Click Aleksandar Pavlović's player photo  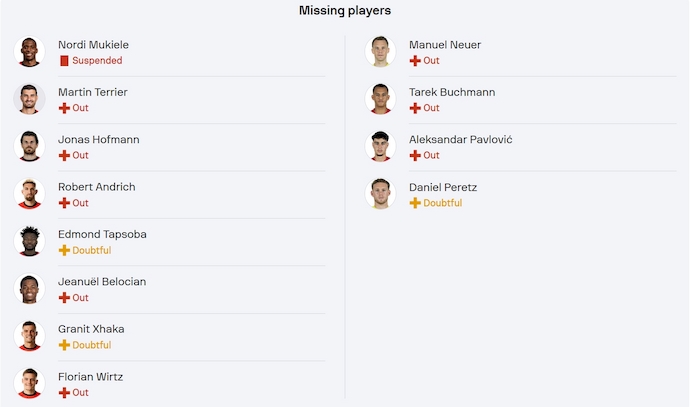(381, 147)
